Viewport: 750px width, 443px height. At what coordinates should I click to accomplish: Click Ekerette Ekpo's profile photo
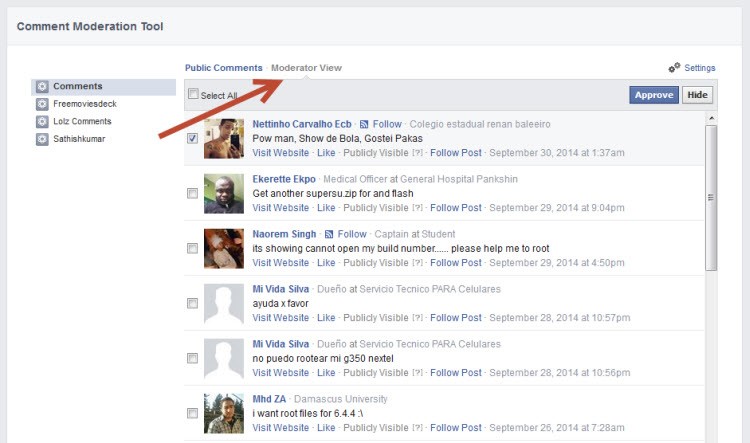coord(224,194)
